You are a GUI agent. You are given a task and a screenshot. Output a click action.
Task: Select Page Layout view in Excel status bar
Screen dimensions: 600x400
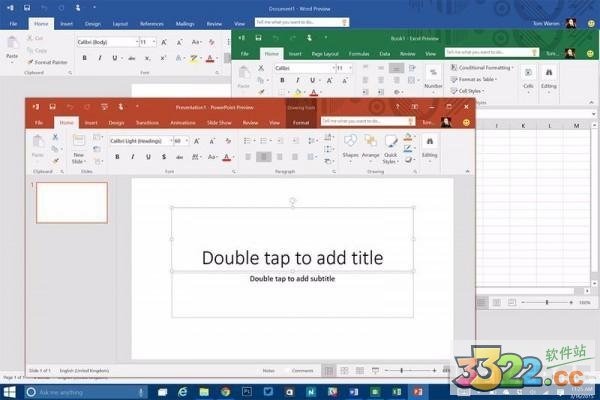click(x=497, y=302)
